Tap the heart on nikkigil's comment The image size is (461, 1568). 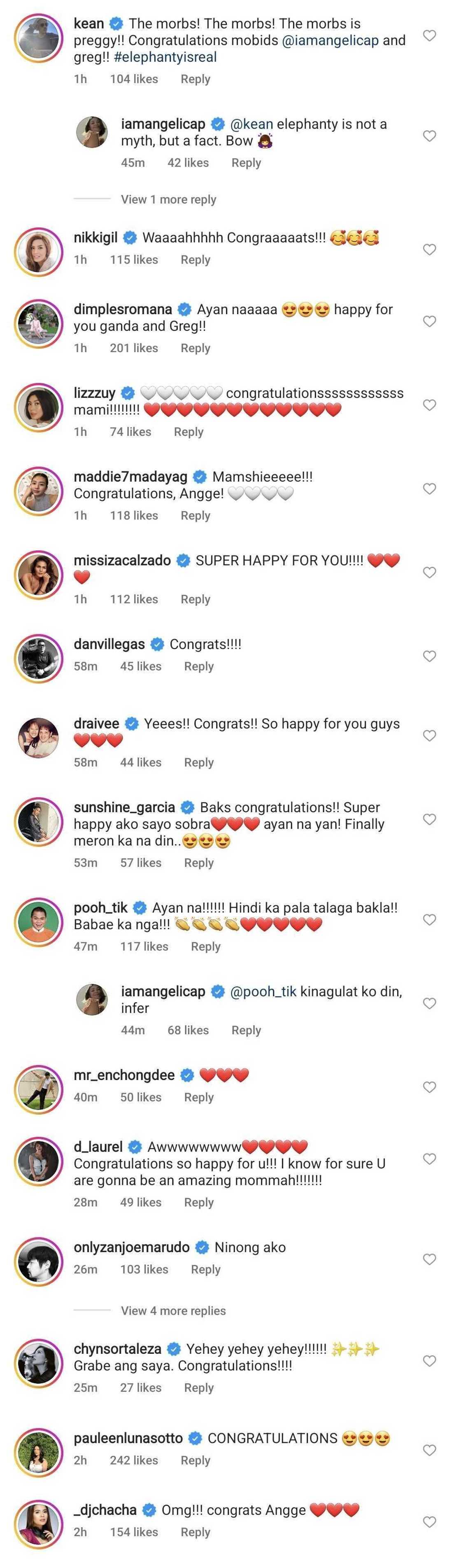(429, 250)
